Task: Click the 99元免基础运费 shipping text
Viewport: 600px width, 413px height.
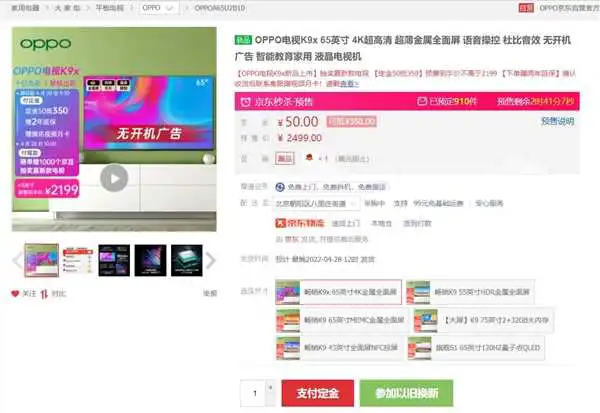Action: click(x=438, y=203)
